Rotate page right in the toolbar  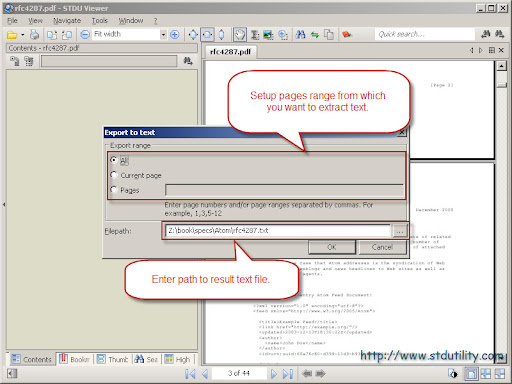pyautogui.click(x=67, y=34)
